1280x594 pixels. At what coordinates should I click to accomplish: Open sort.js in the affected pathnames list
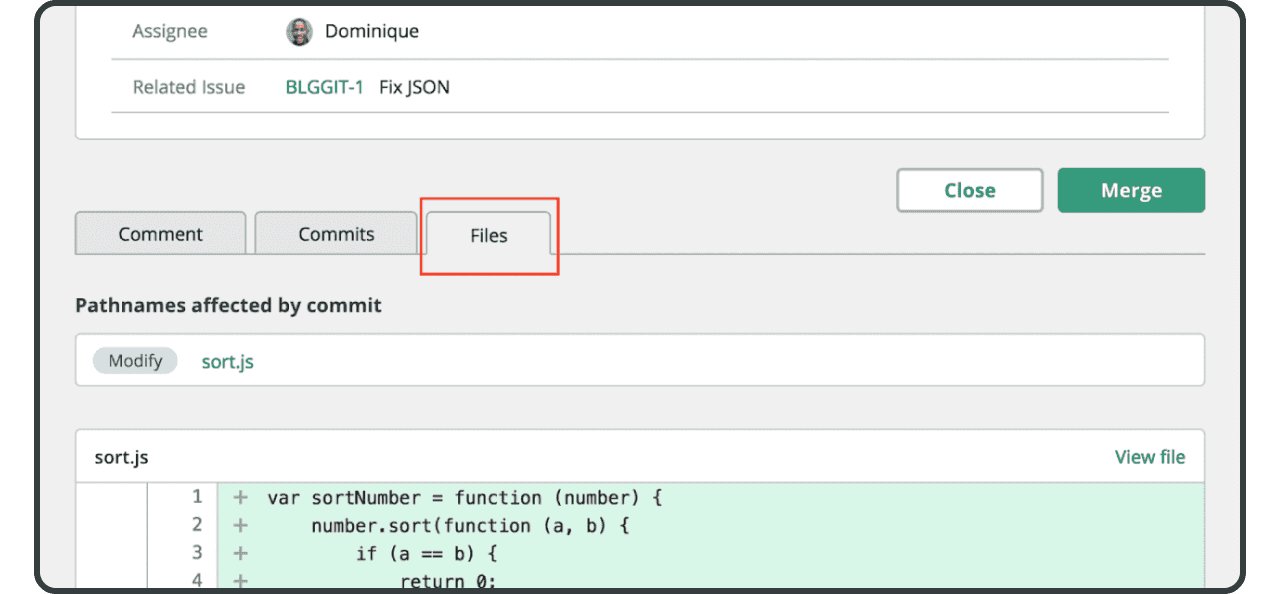[228, 361]
